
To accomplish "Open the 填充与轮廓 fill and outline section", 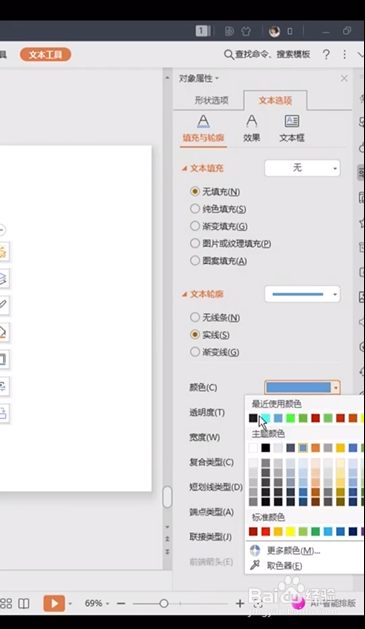I will tap(203, 128).
